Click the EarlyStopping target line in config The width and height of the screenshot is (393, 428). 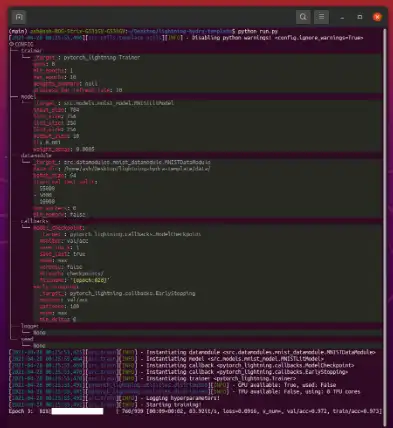[118, 293]
